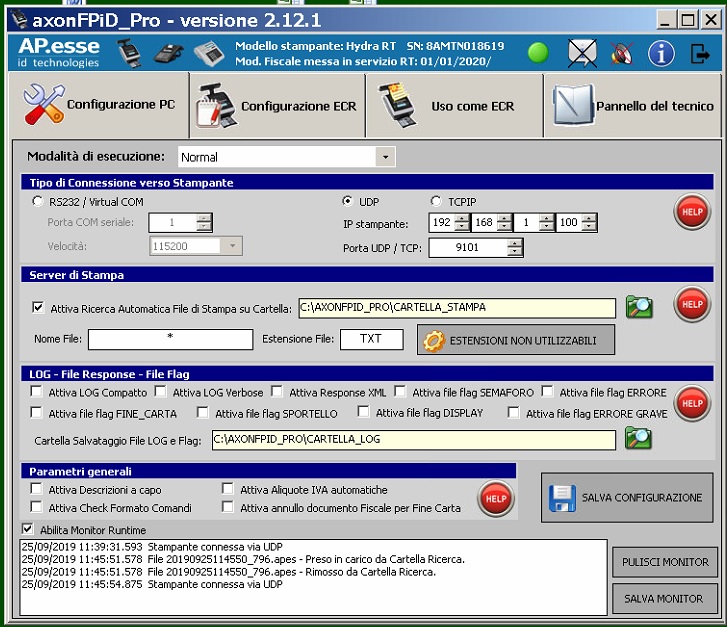Click the white cash register icon in header
Screen dimensions: 727x627
209,54
